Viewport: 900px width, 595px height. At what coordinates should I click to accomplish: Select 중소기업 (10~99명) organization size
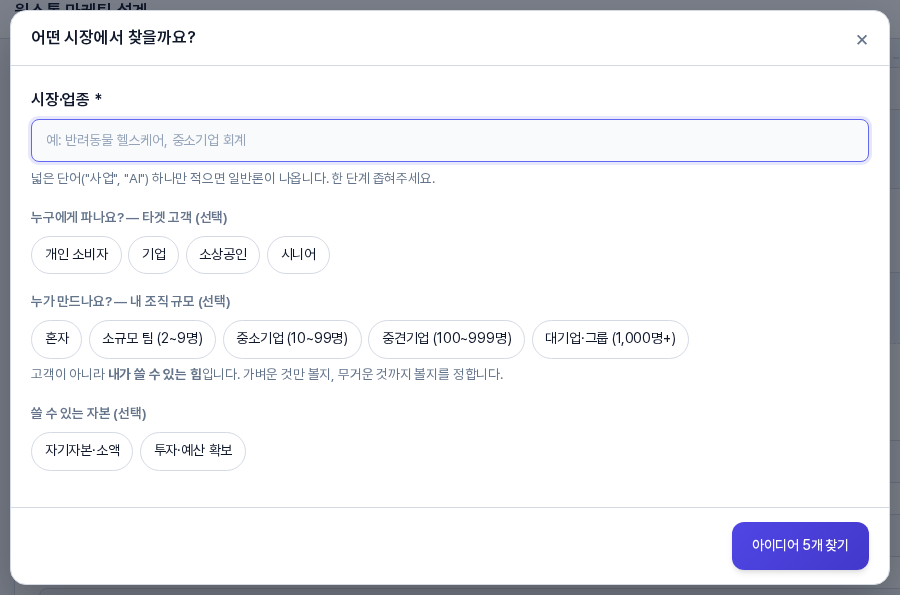point(292,339)
